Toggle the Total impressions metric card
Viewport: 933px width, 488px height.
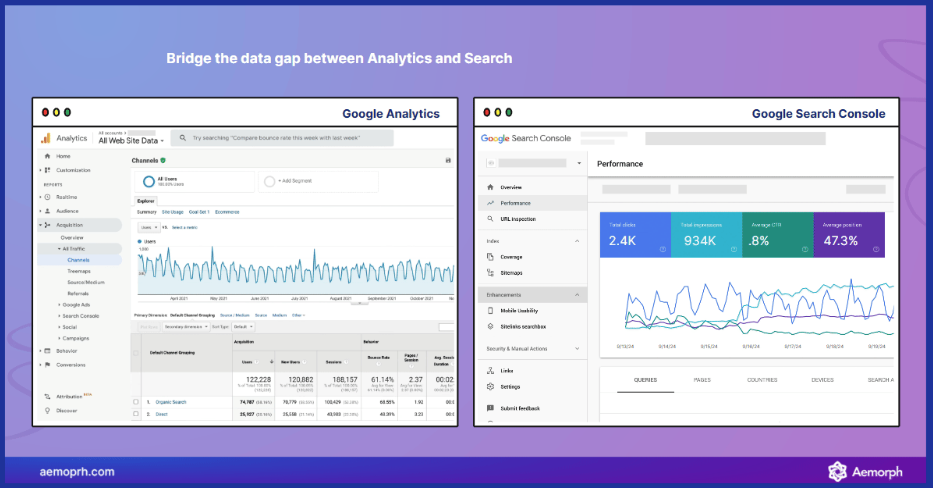point(706,235)
